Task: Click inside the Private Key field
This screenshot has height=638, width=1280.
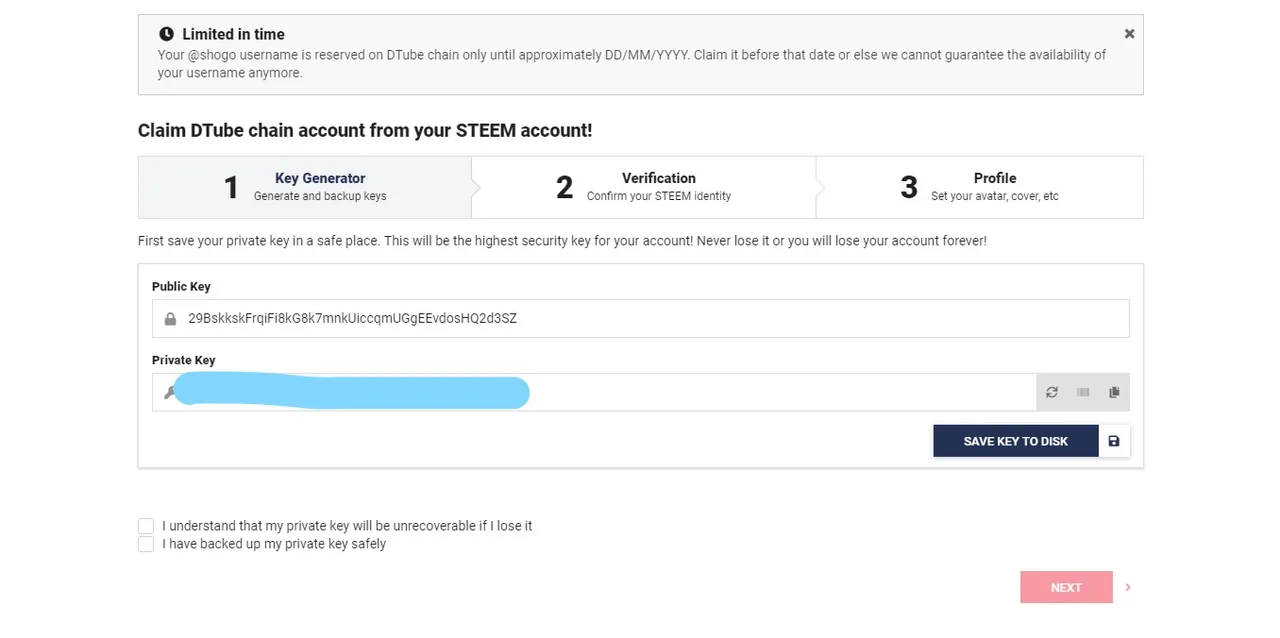Action: 594,393
